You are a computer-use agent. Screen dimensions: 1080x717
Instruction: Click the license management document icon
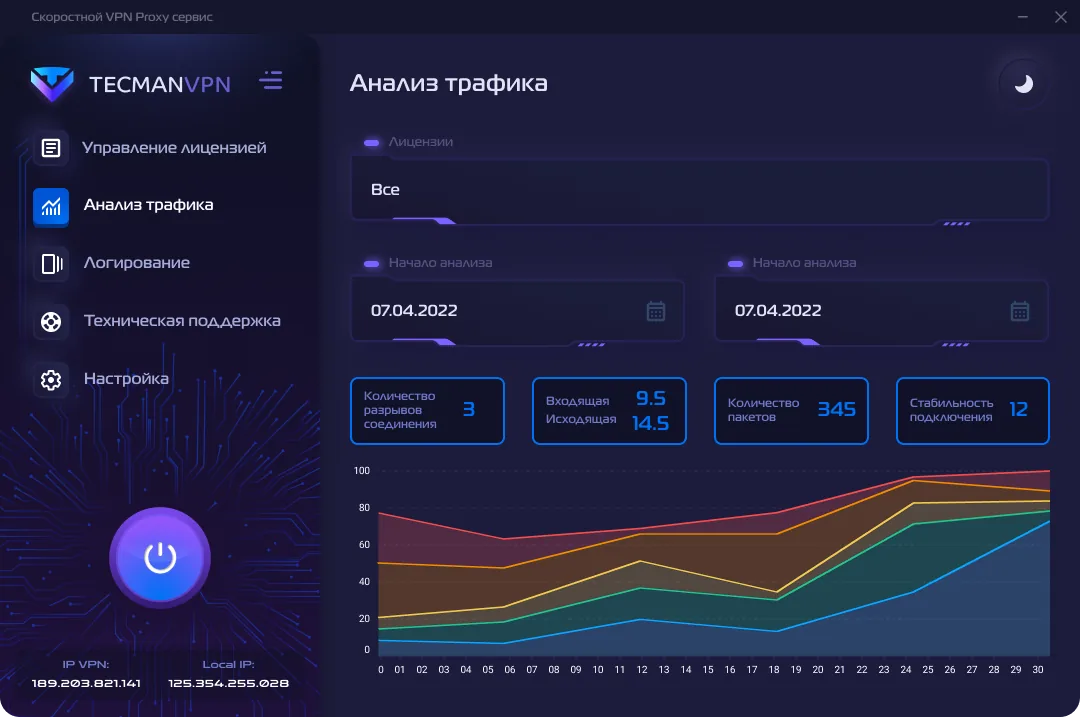click(x=51, y=147)
